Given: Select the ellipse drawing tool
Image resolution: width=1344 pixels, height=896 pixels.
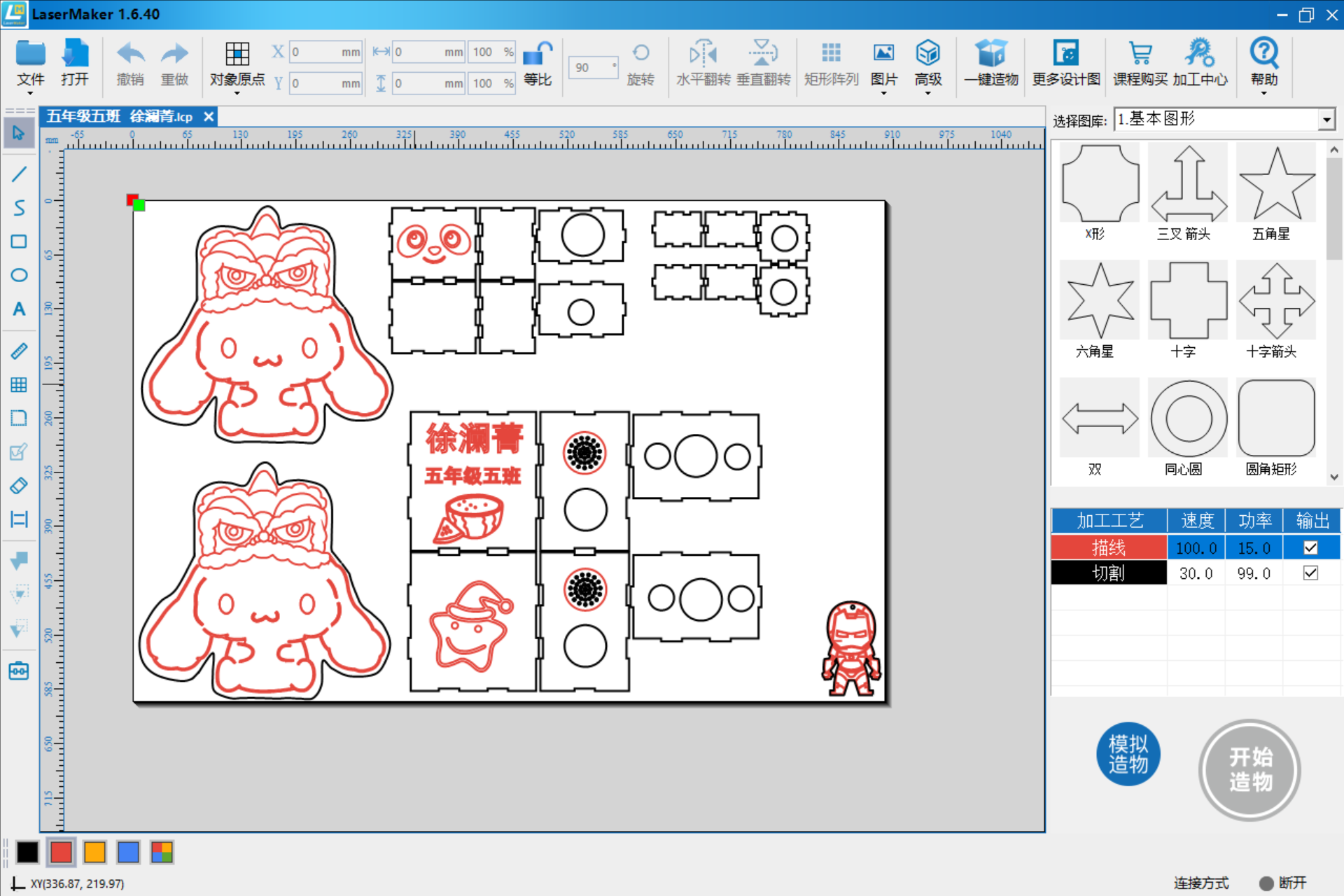Looking at the screenshot, I should 19,275.
